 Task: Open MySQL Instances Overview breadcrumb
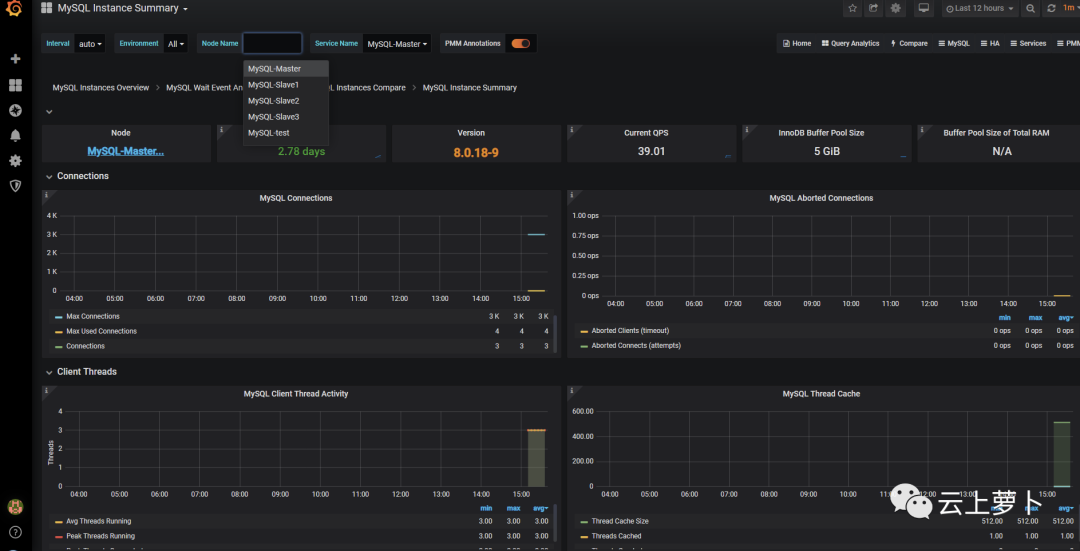(x=101, y=87)
